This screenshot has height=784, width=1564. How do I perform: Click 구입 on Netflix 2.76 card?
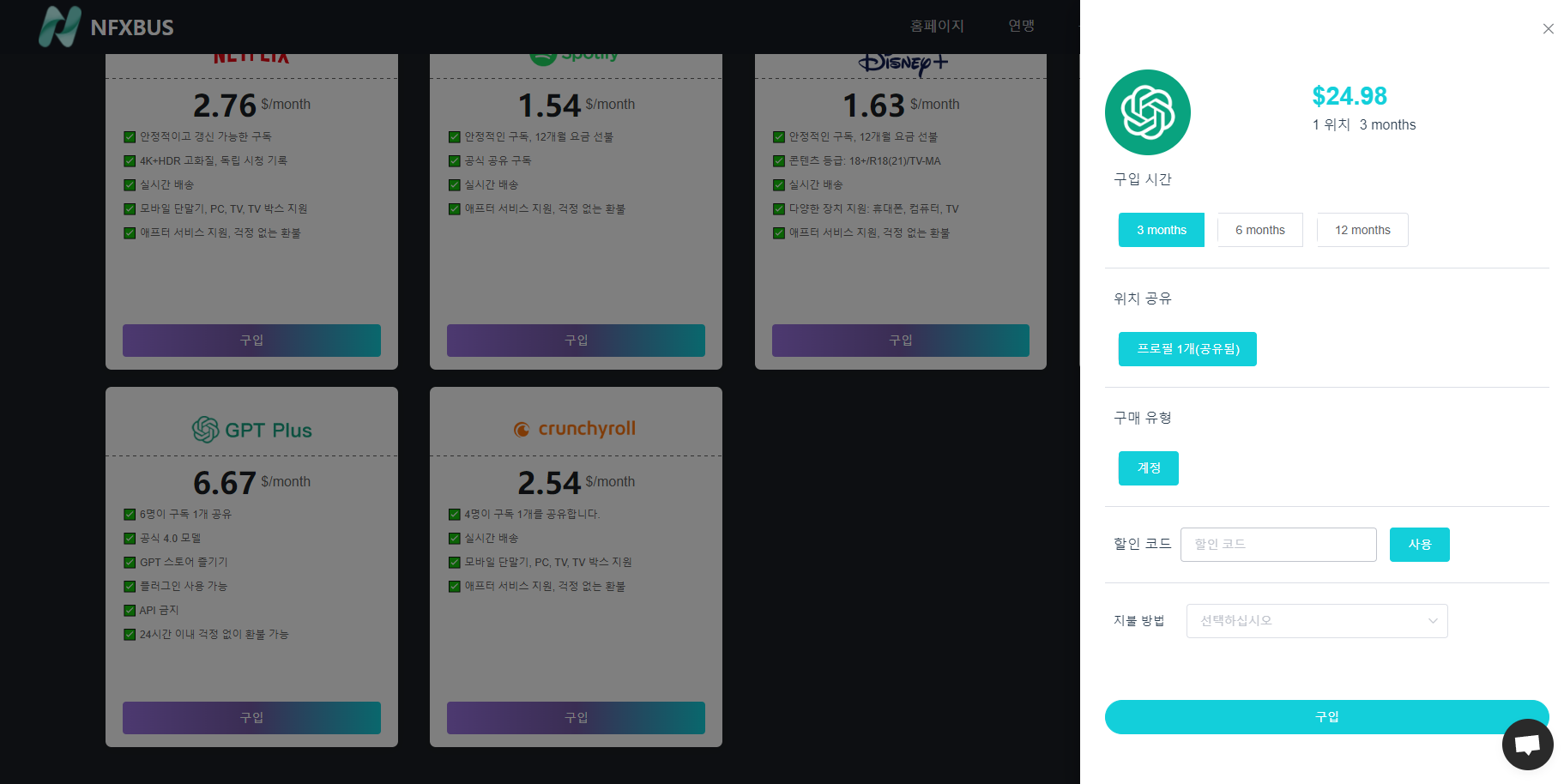tap(251, 341)
